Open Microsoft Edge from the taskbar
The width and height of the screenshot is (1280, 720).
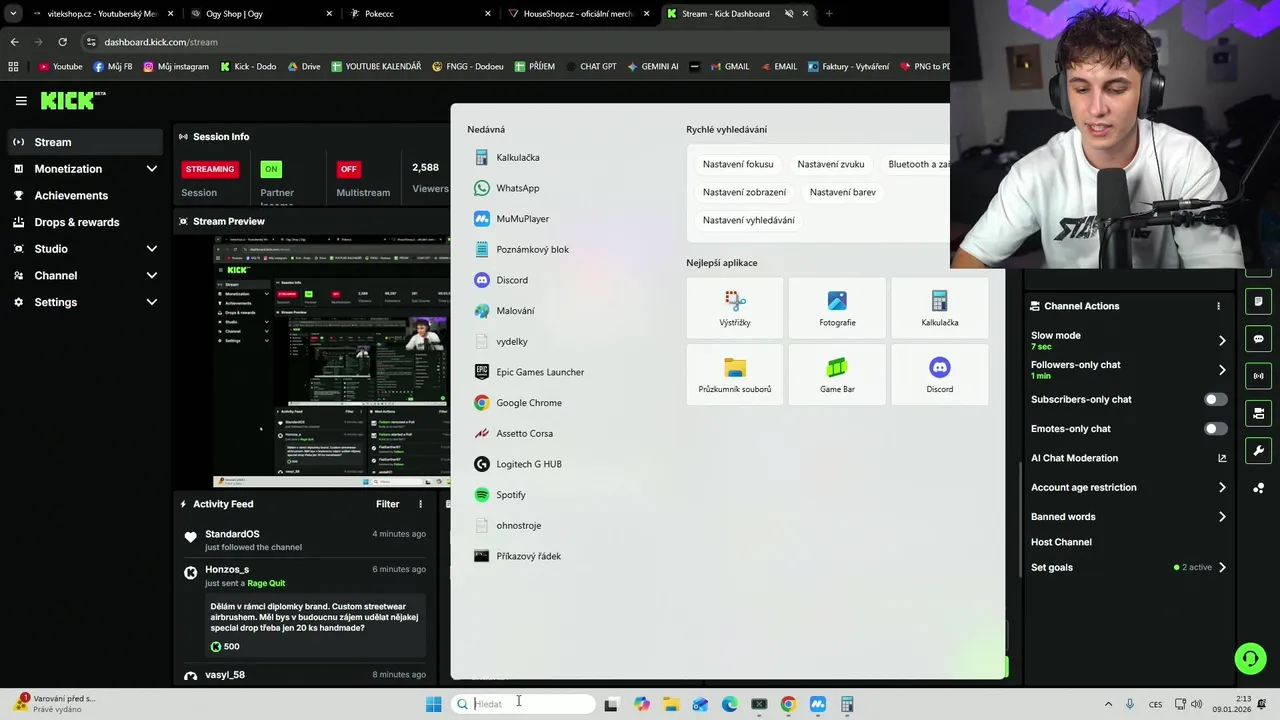tap(730, 704)
